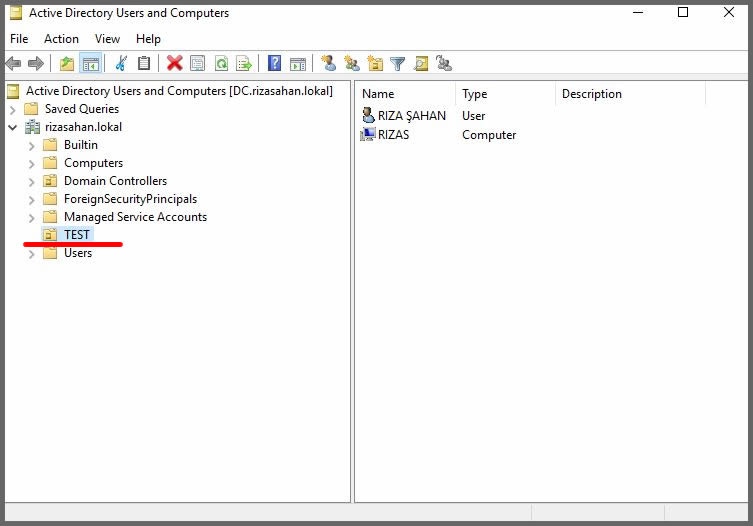The height and width of the screenshot is (526, 753).
Task: Click Add to group toolbar icon
Action: [x=444, y=63]
